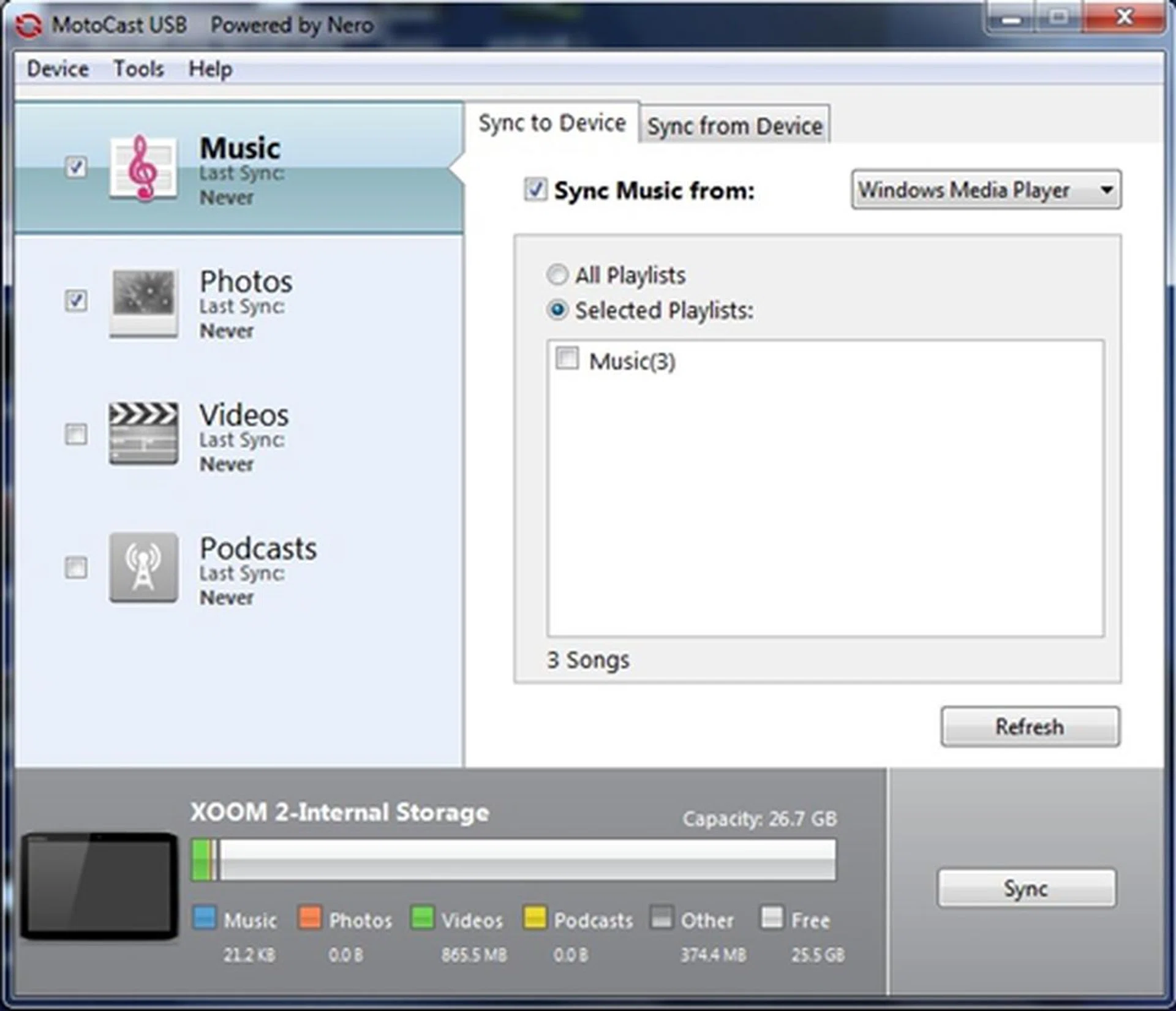Click the orange Photos storage legend icon
The width and height of the screenshot is (1176, 1011).
click(x=309, y=919)
